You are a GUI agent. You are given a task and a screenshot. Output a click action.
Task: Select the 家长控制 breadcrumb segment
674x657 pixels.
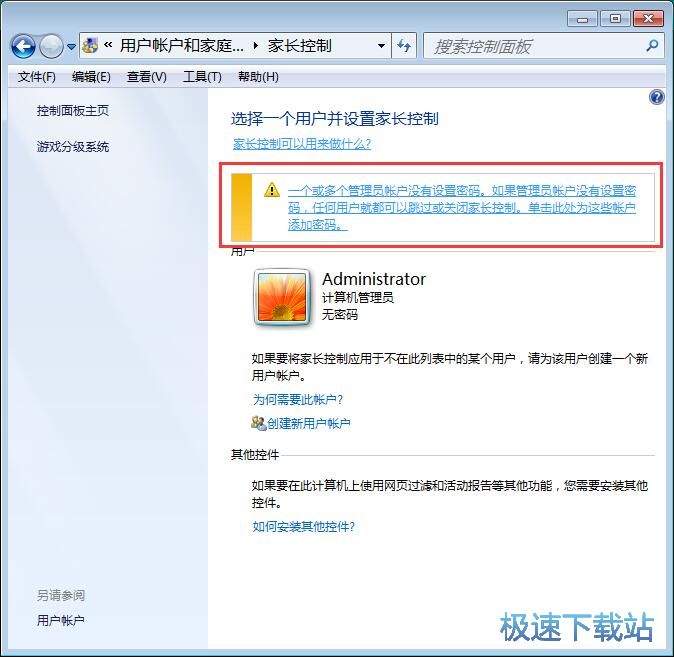pos(300,46)
